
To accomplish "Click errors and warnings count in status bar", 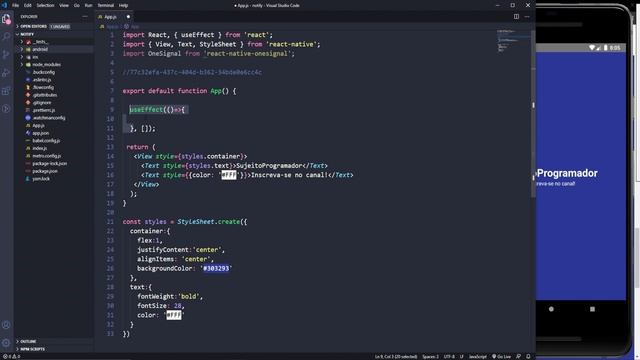I will coord(11,356).
